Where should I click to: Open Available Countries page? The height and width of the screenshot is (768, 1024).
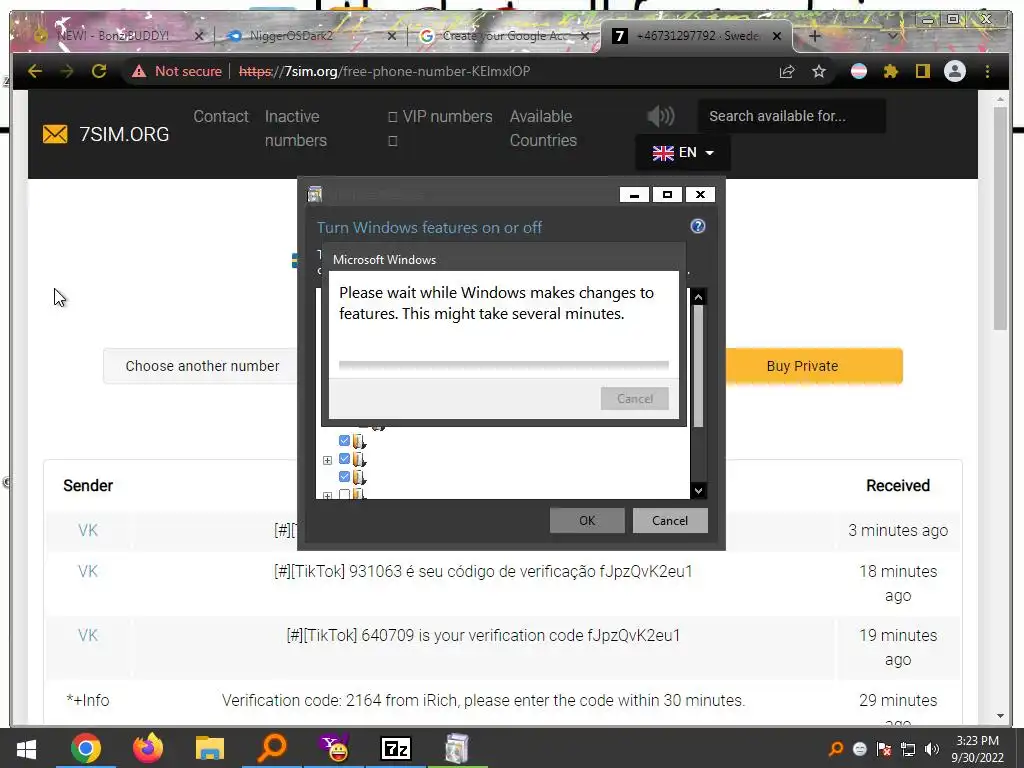coord(543,128)
